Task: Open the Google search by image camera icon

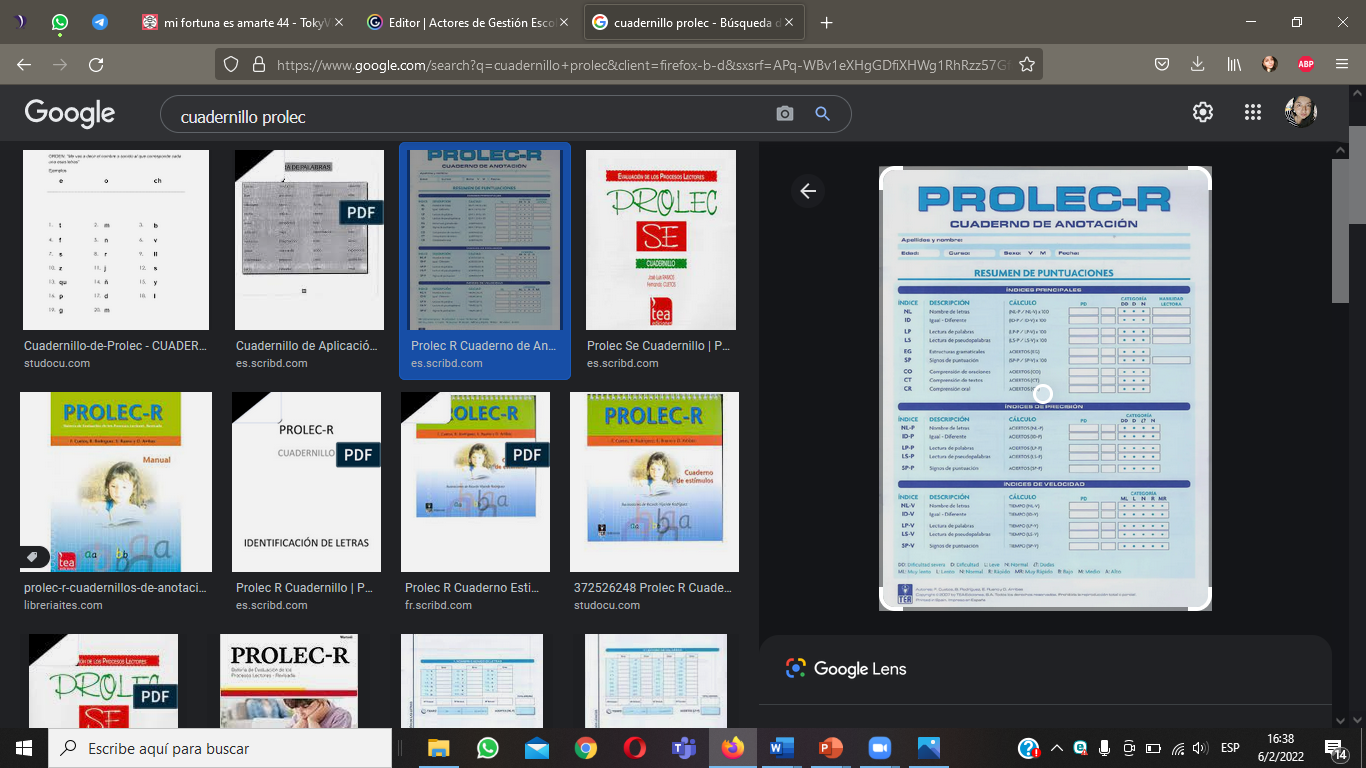Action: 786,113
